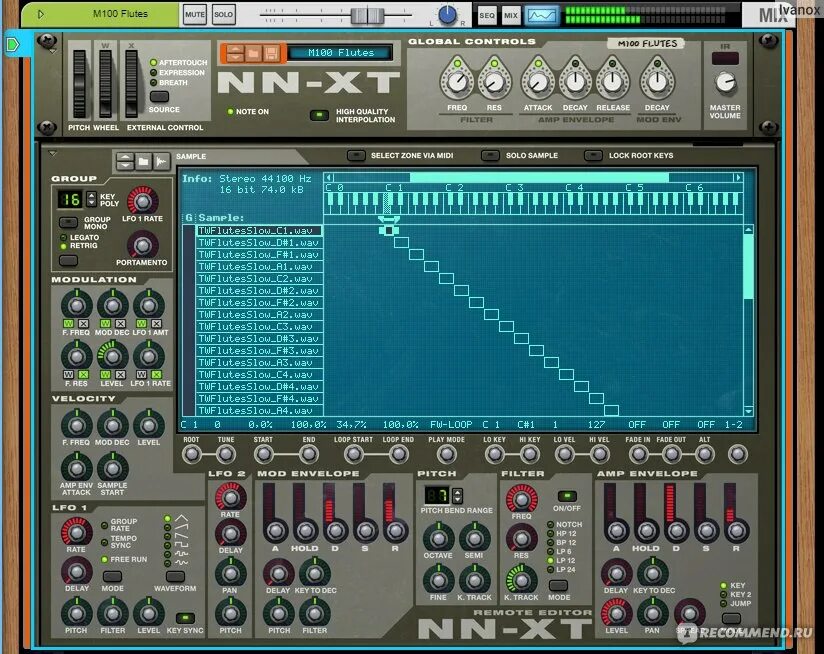This screenshot has height=654, width=824.
Task: Click the Play Mode knob
Action: 446,454
